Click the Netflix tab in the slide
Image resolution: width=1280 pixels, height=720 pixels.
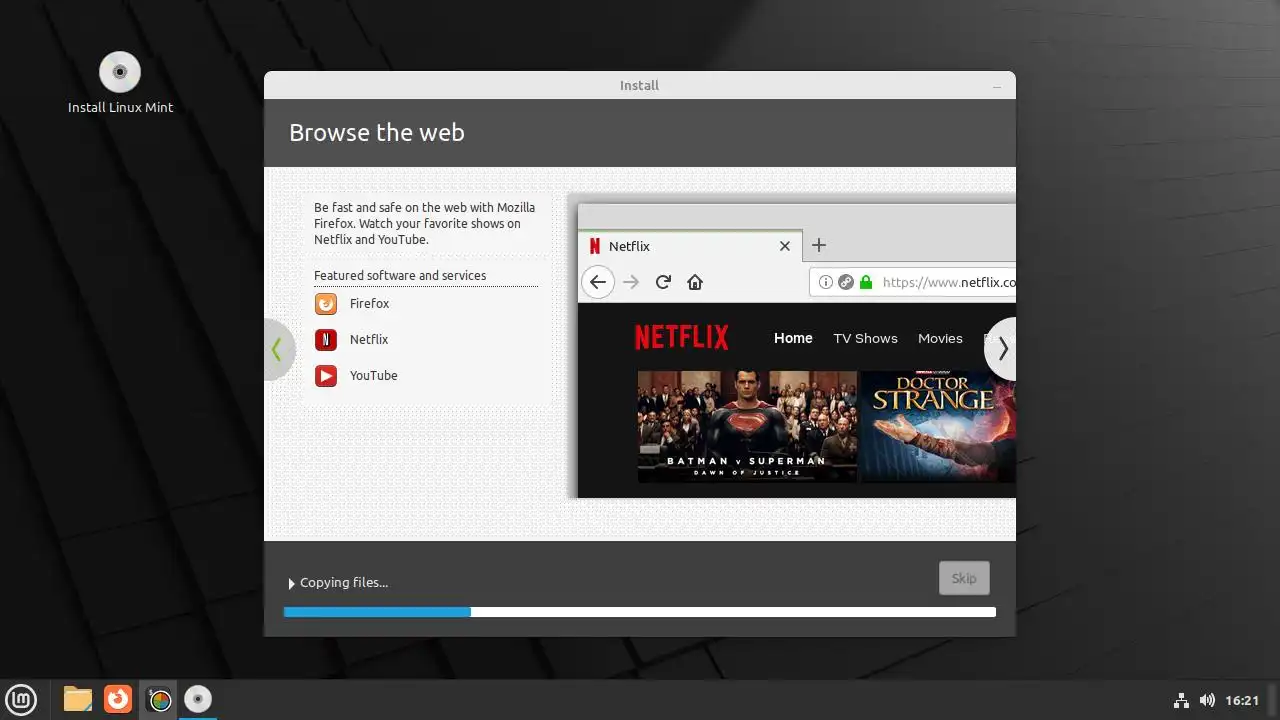point(690,246)
